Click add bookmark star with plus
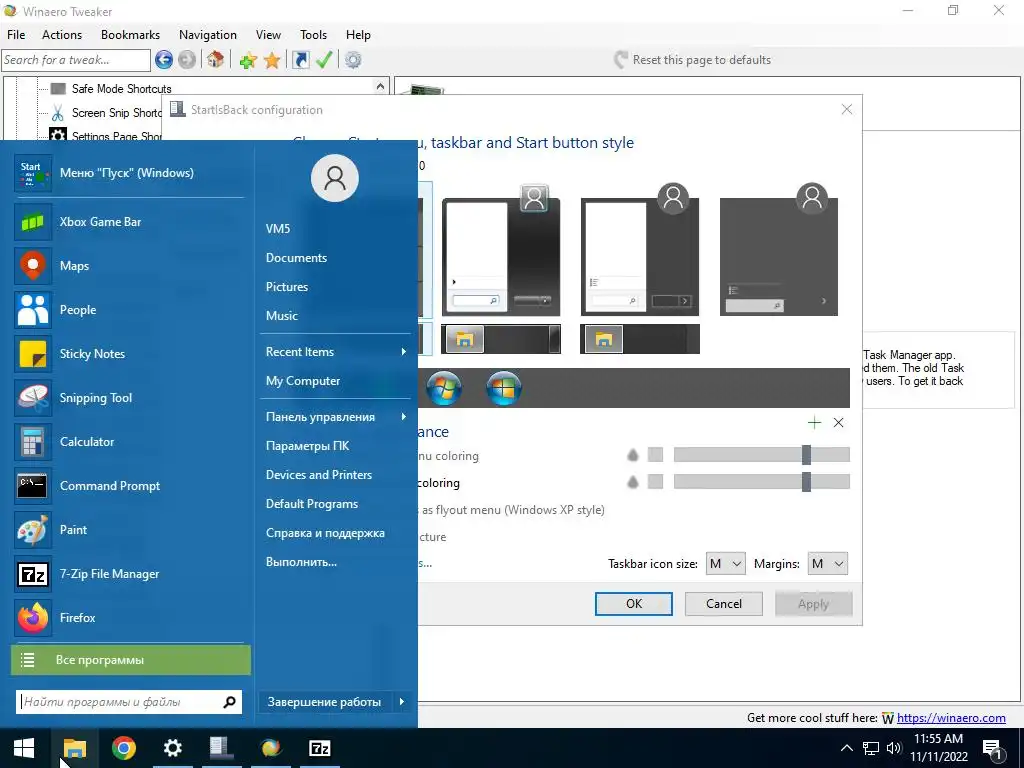The height and width of the screenshot is (768, 1024). tap(248, 61)
